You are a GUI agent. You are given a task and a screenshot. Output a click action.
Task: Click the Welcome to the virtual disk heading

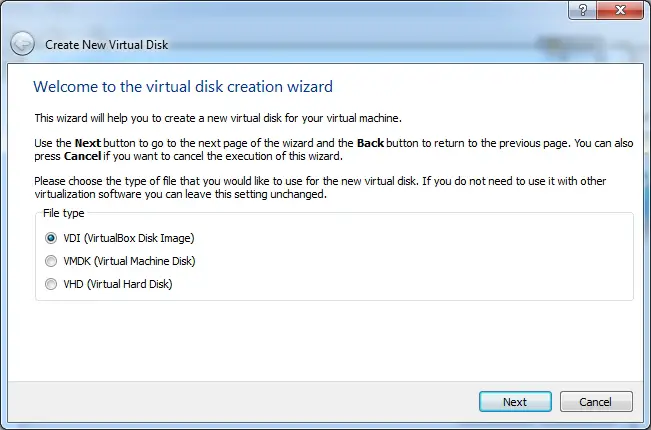(x=183, y=86)
